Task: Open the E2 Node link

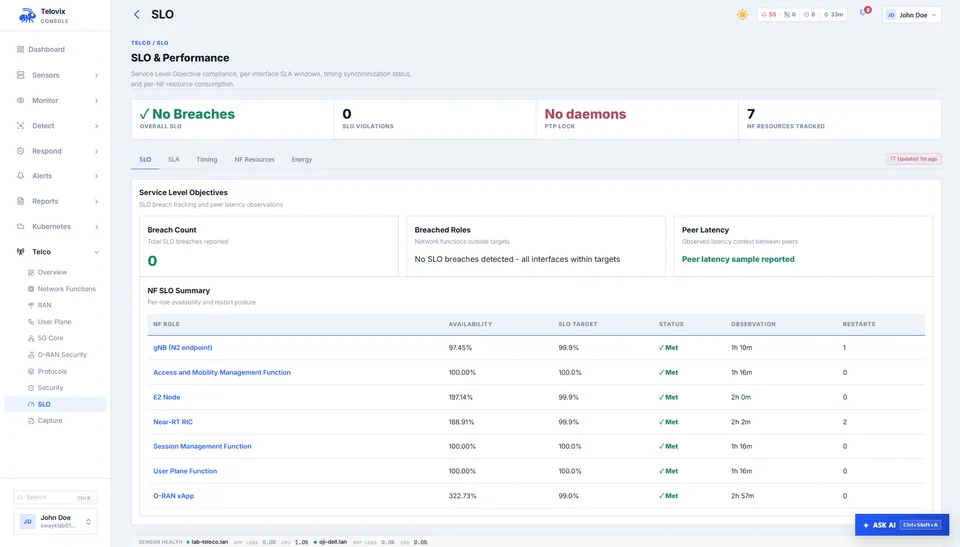Action: (x=167, y=397)
